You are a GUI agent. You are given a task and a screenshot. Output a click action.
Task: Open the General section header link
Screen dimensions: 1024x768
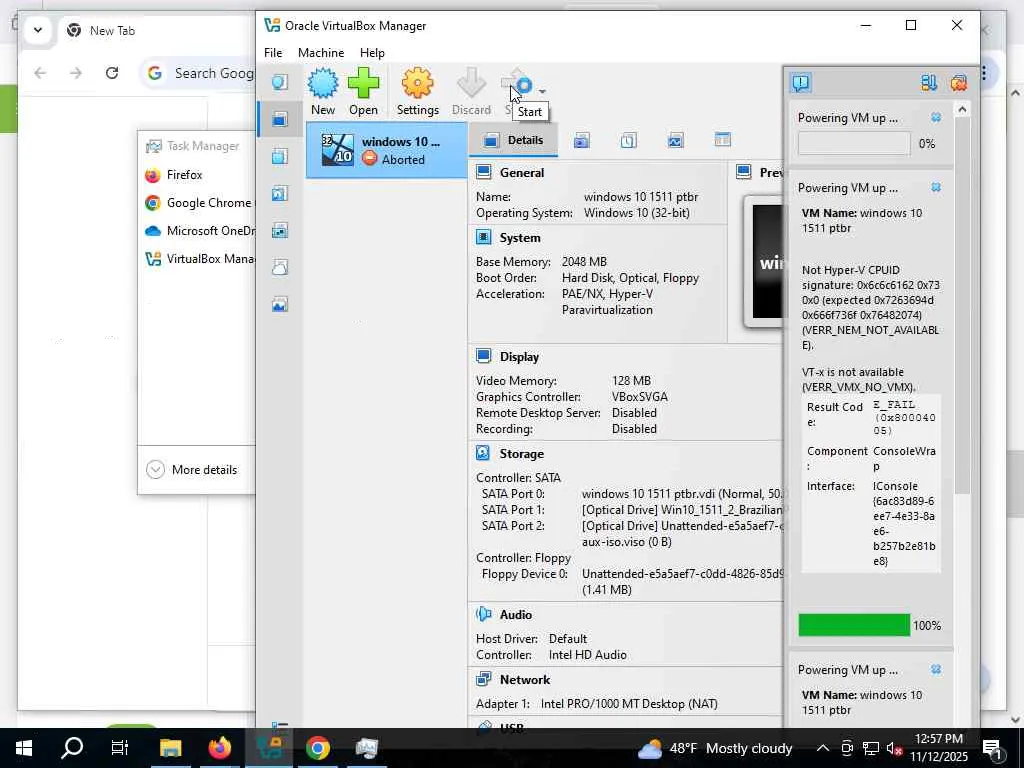click(522, 172)
